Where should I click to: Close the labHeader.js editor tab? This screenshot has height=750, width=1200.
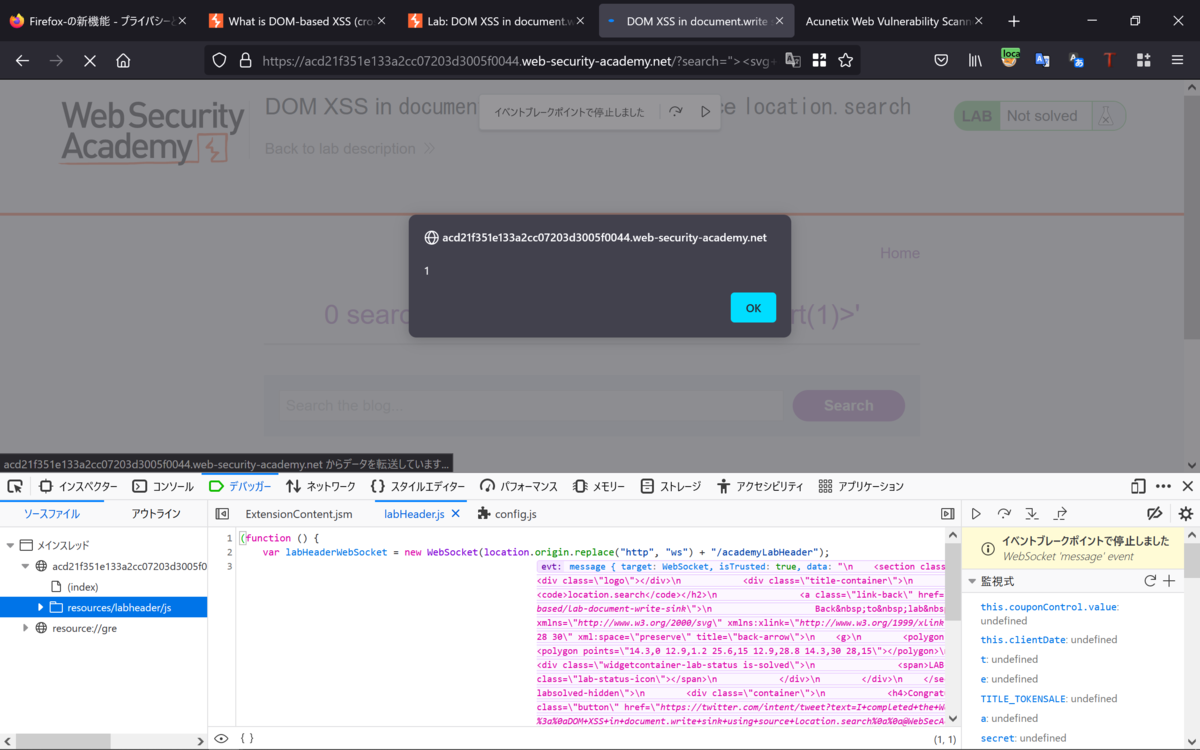(455, 514)
